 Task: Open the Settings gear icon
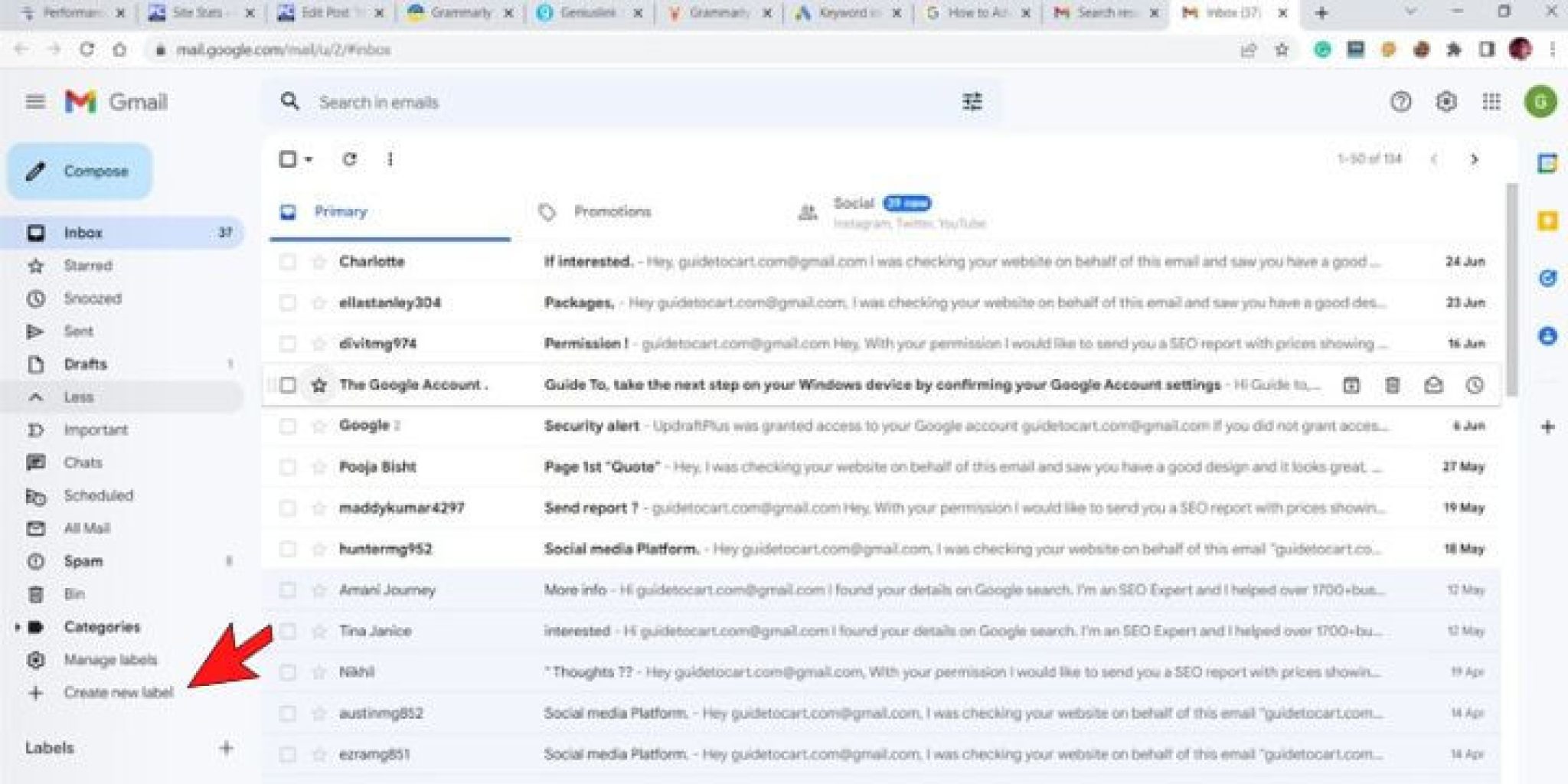(x=1445, y=102)
